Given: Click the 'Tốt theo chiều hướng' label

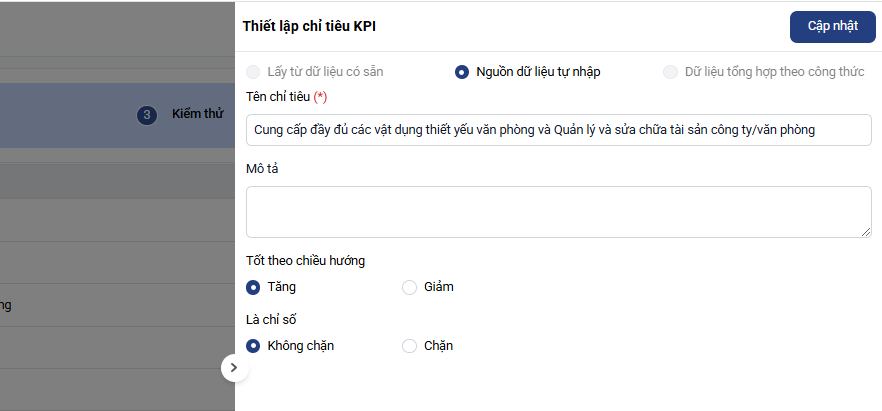Looking at the screenshot, I should click(305, 261).
